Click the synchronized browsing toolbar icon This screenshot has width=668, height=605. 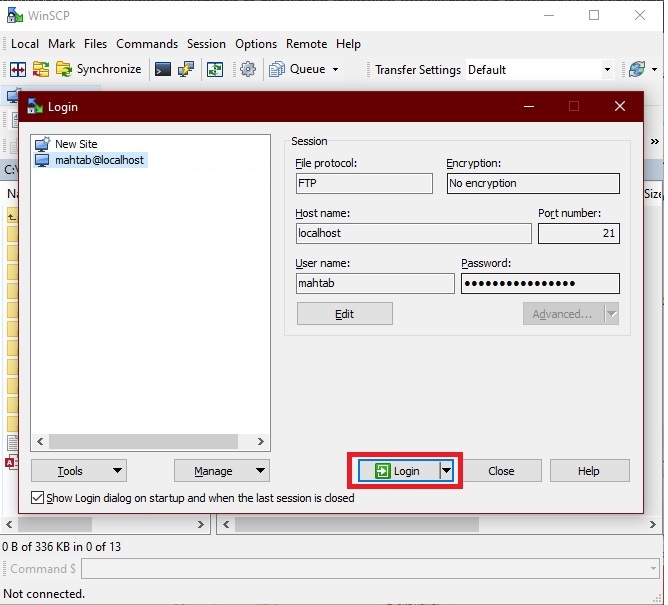[x=215, y=69]
